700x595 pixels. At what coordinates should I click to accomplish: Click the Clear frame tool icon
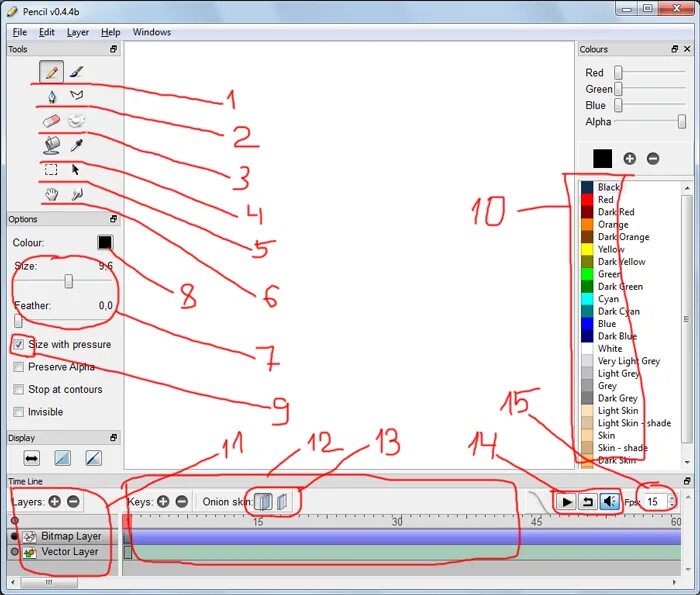[76, 120]
